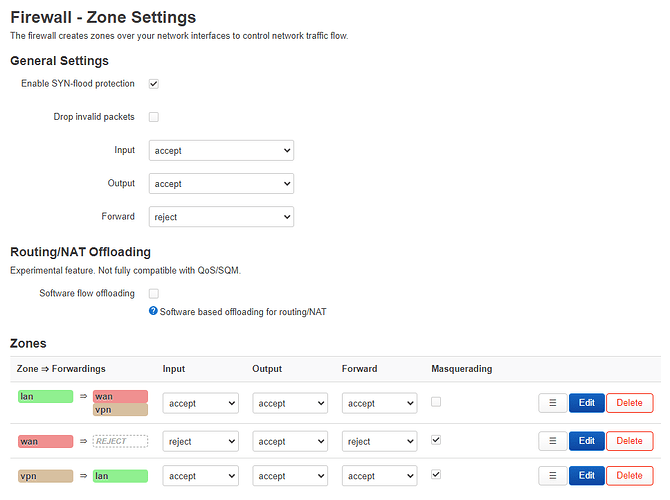
Task: Delete the vpn zone
Action: [629, 476]
